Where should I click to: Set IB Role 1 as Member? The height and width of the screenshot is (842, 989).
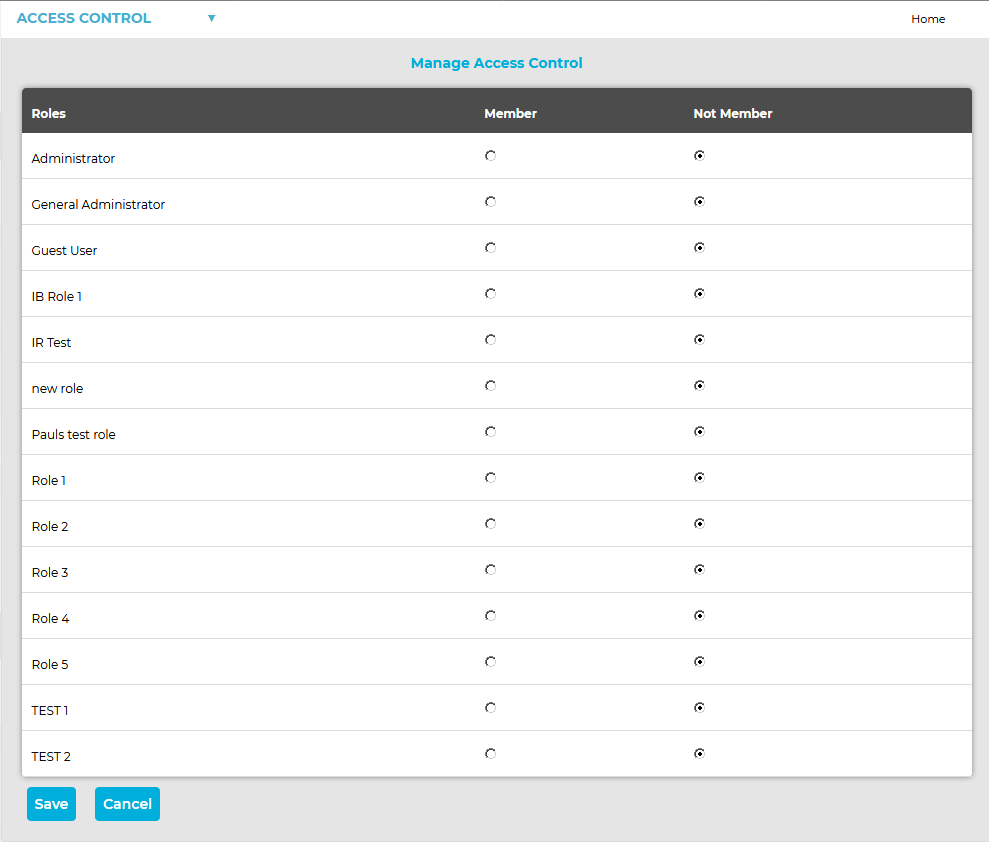point(491,294)
